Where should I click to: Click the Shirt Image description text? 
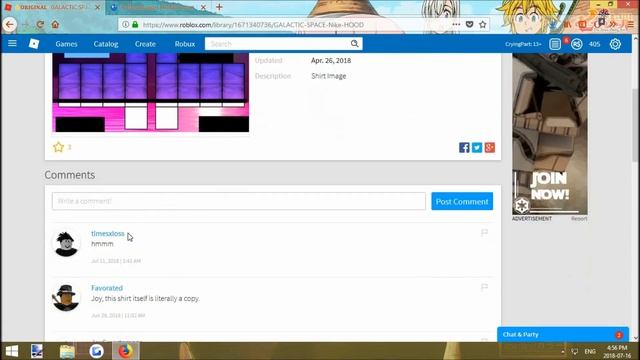(x=329, y=76)
